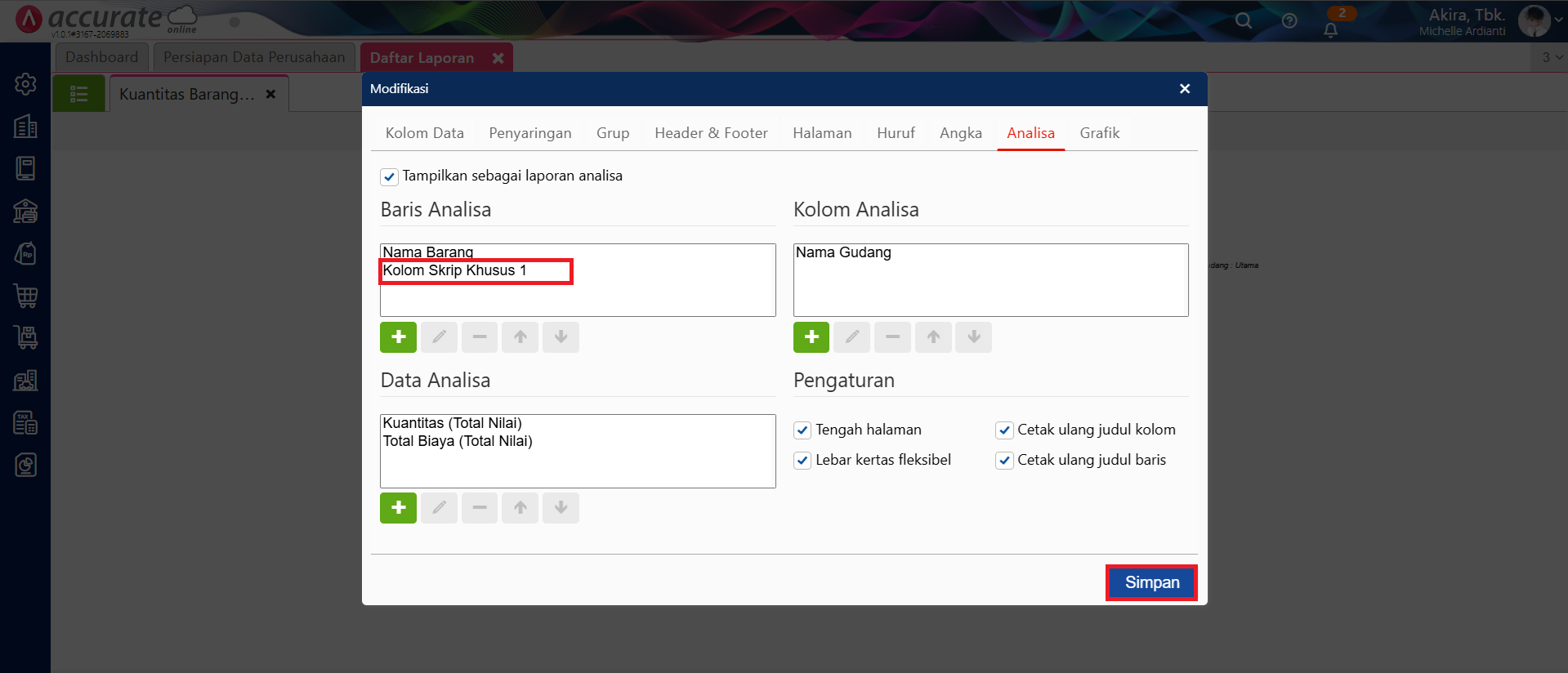Image resolution: width=1568 pixels, height=673 pixels.
Task: Open the help question mark icon
Action: [1289, 21]
